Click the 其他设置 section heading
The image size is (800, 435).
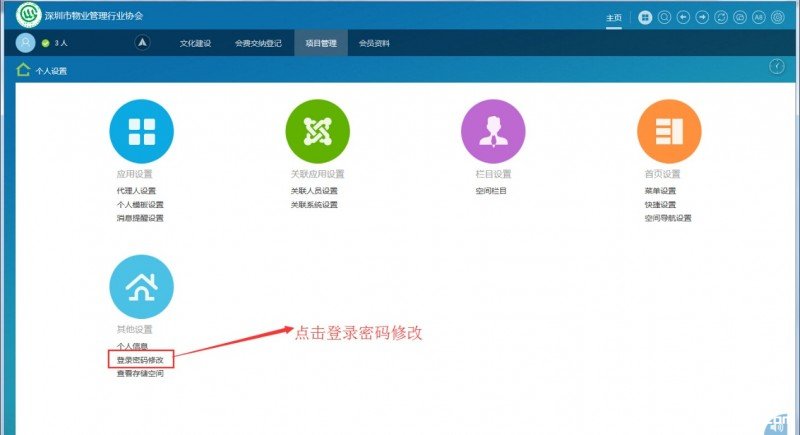135,329
